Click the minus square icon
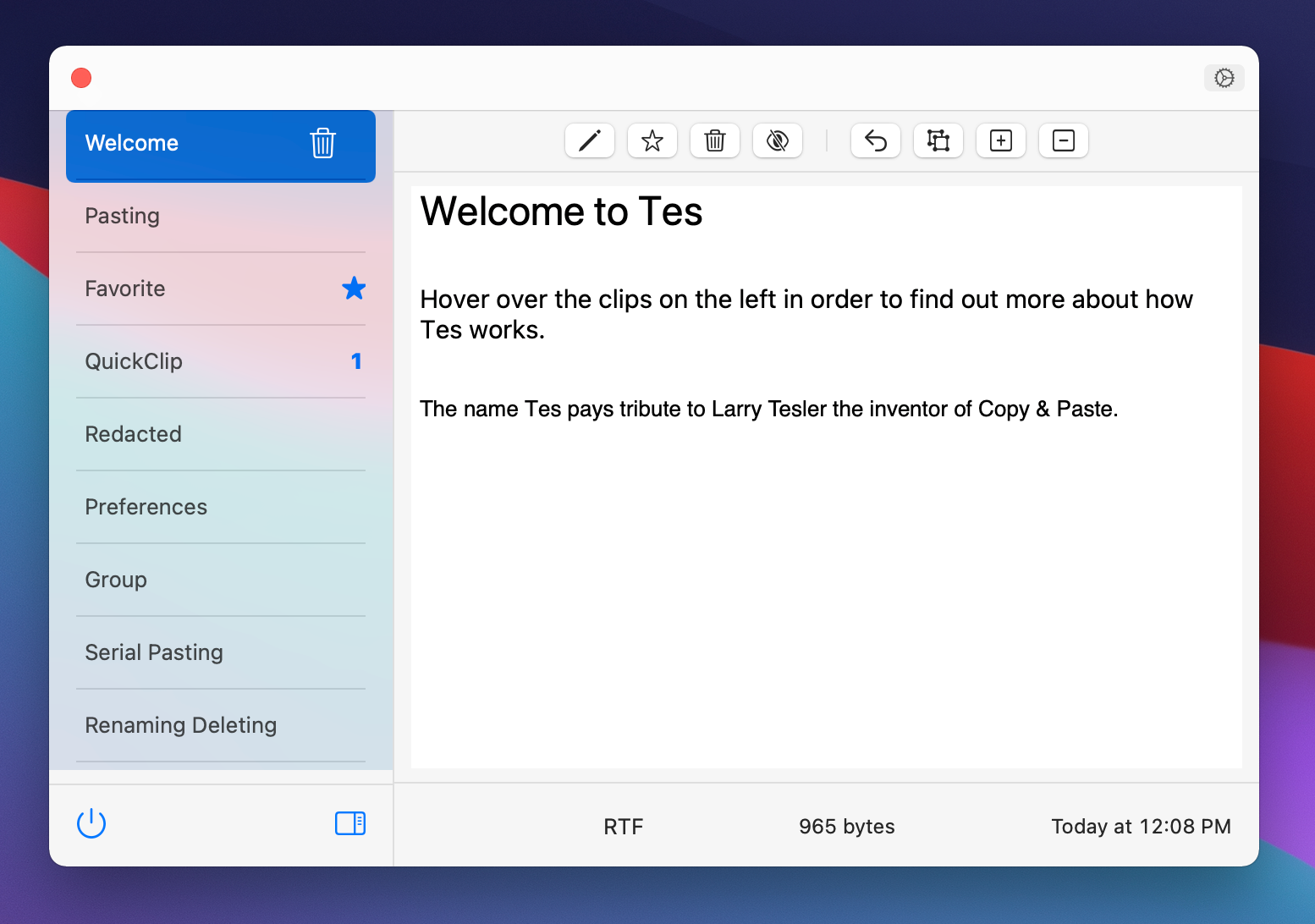The height and width of the screenshot is (924, 1315). 1064,140
